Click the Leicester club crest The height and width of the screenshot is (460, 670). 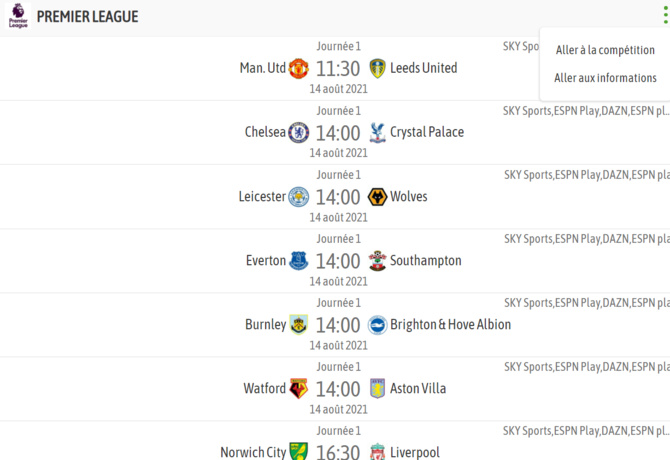pyautogui.click(x=299, y=197)
